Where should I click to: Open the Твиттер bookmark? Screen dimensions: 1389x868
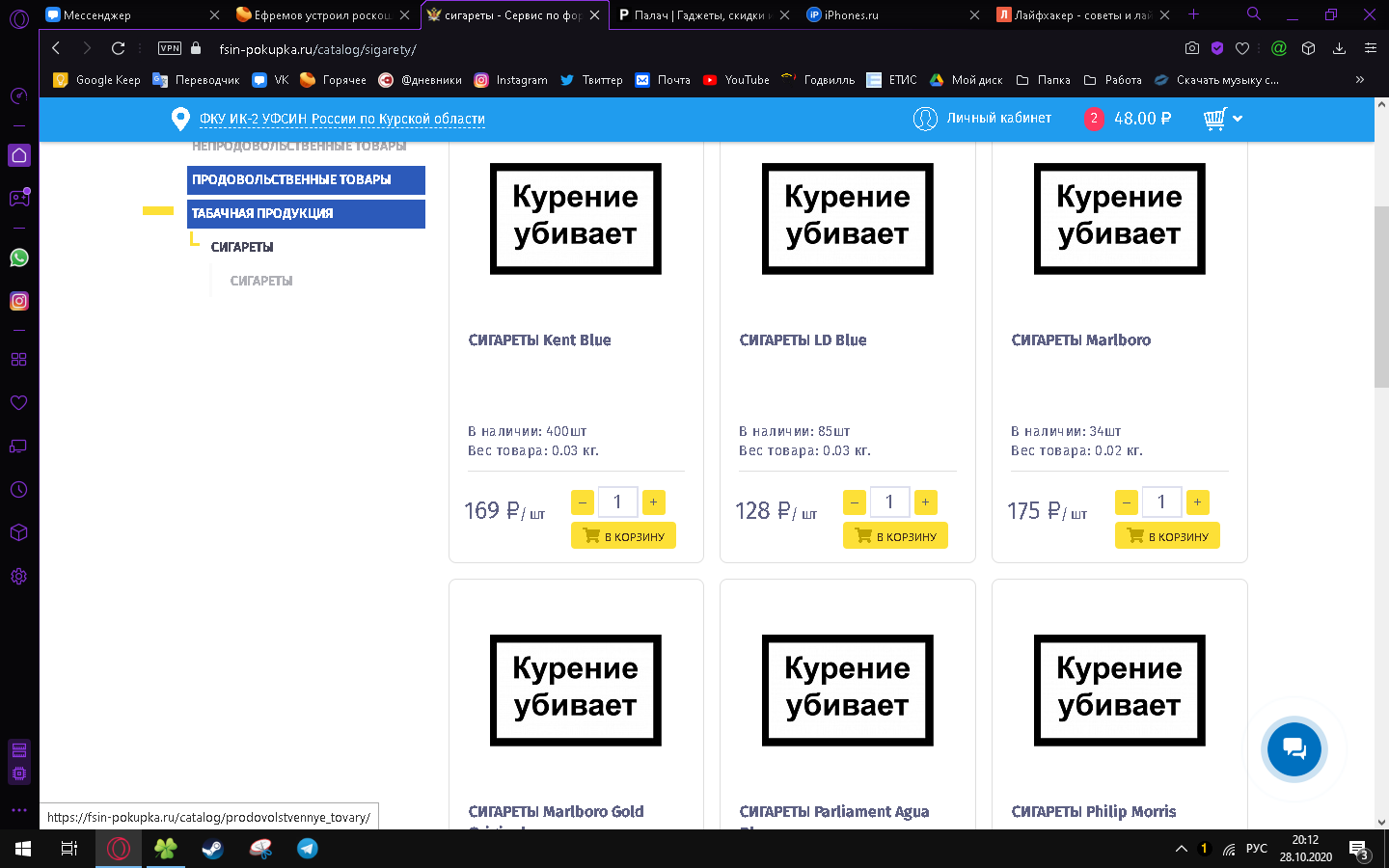click(x=591, y=80)
